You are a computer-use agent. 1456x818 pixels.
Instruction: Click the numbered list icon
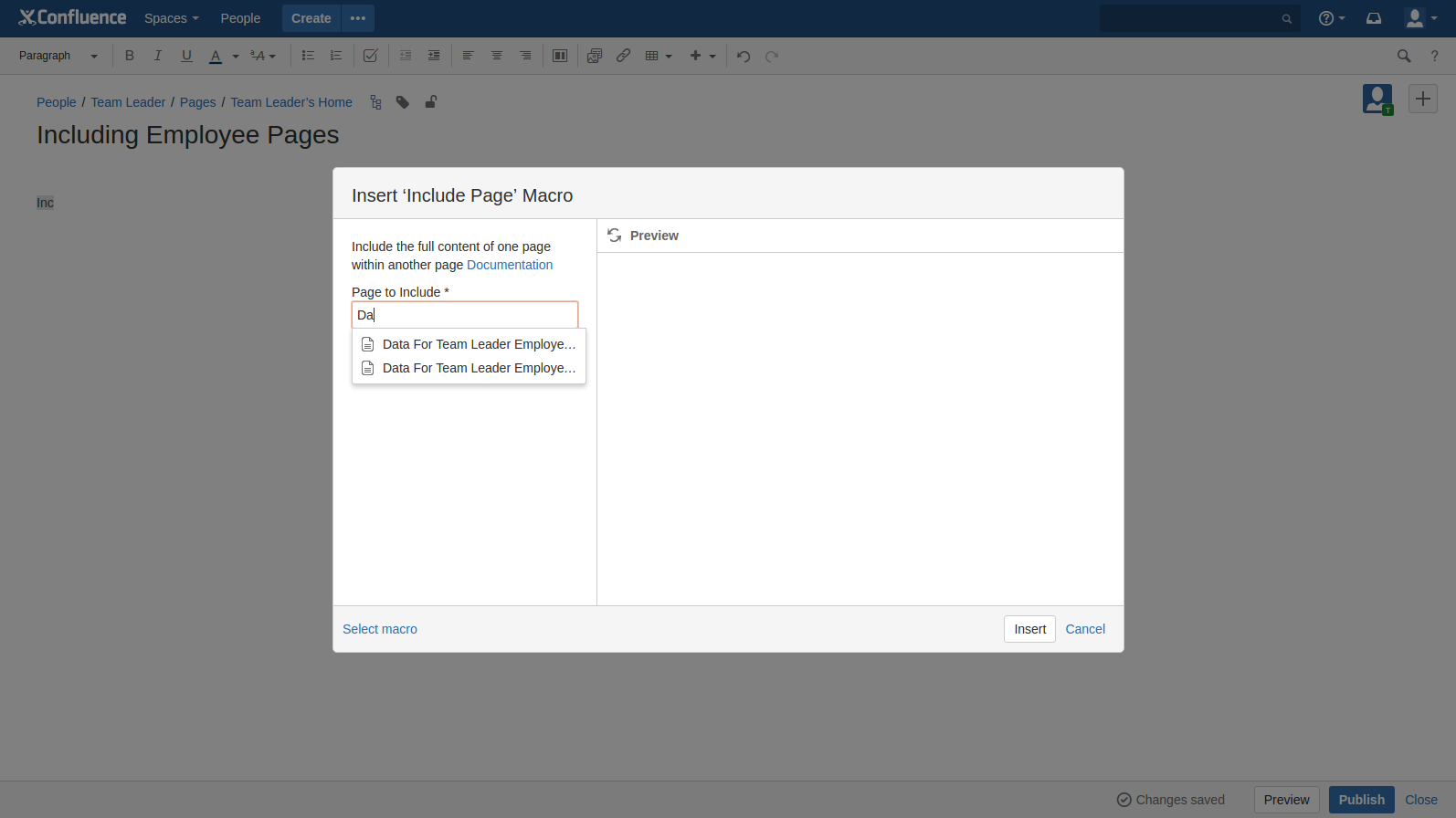pos(336,56)
